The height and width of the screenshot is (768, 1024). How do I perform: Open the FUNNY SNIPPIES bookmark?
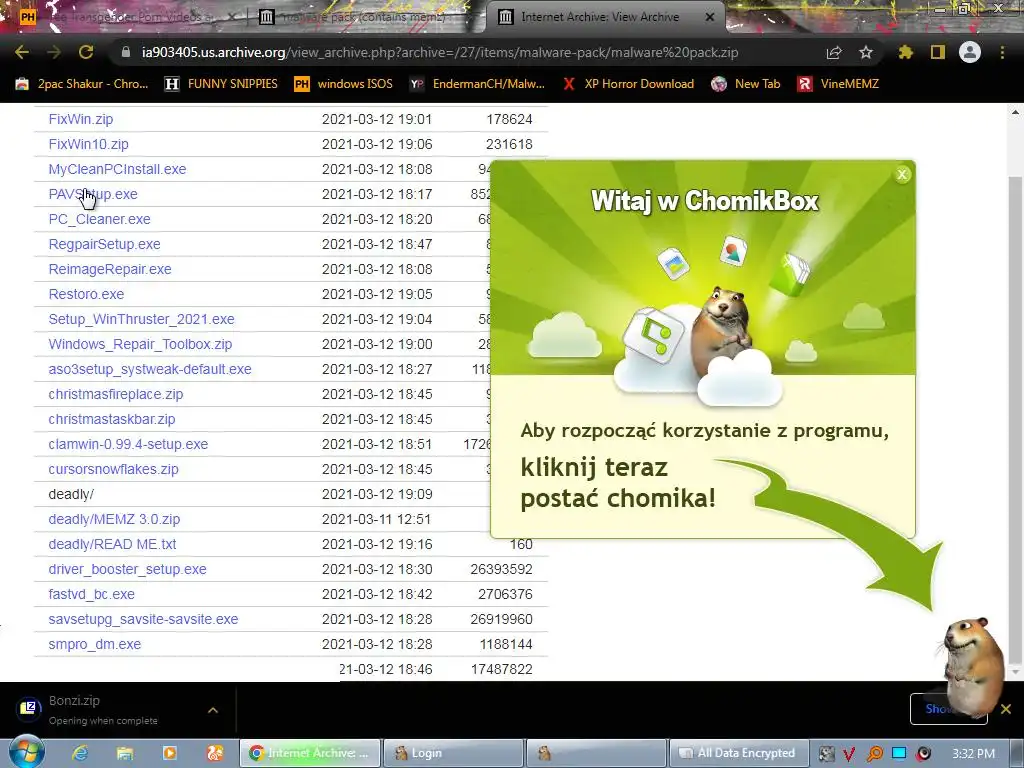click(221, 84)
